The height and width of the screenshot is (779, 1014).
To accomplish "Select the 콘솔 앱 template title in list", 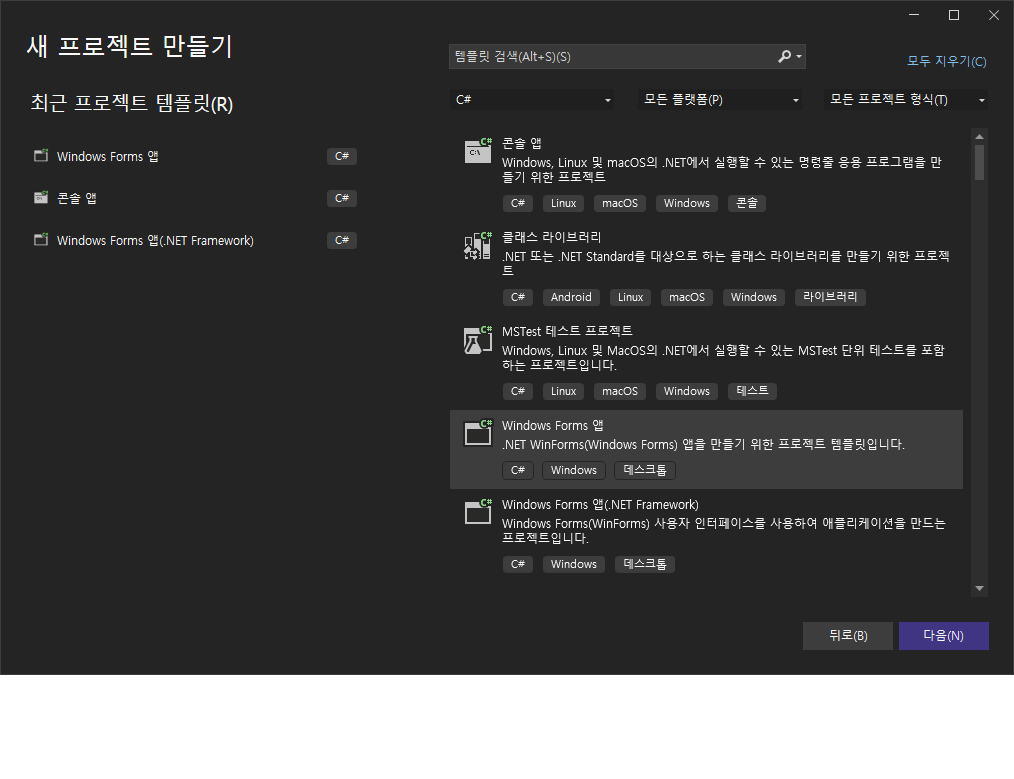I will 522,143.
